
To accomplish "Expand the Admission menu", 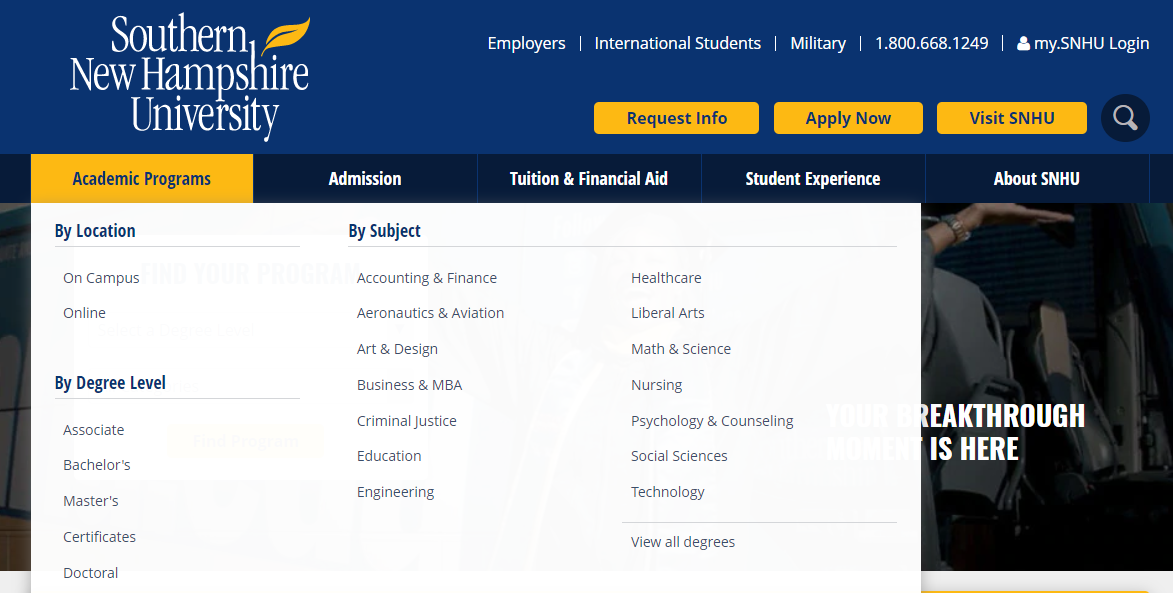I will click(365, 179).
